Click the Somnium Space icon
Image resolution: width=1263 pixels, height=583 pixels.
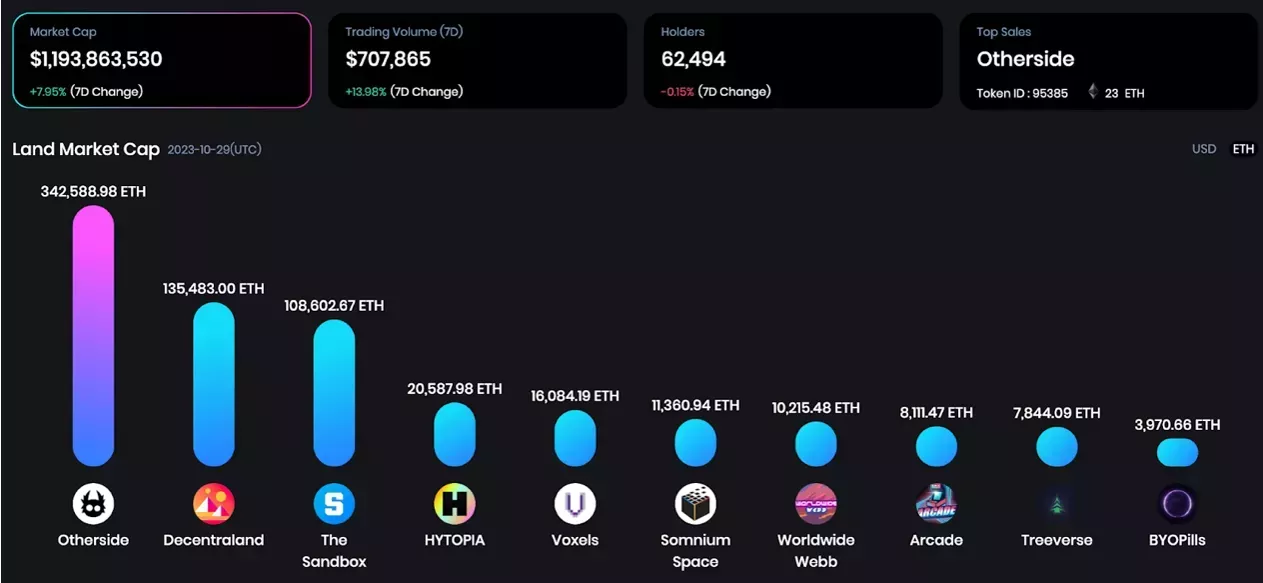coord(696,503)
